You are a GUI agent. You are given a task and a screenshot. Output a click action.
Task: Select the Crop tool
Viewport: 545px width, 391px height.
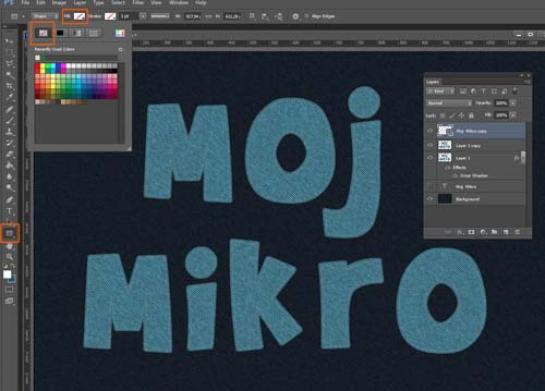coord(9,86)
